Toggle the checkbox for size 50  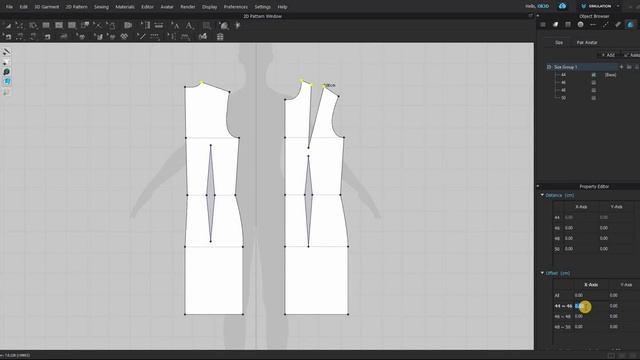593,98
